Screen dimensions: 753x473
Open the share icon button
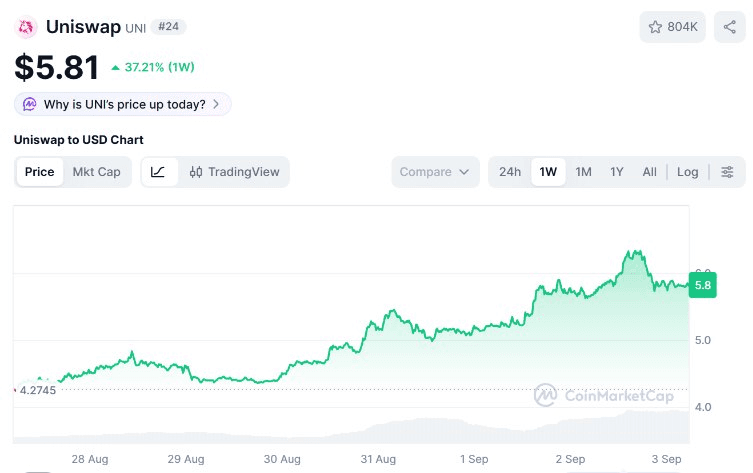coord(729,27)
